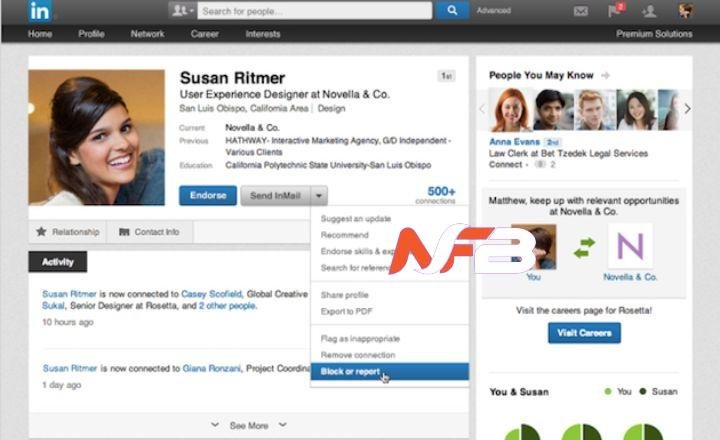720x440 pixels.
Task: Expand activity with See More
Action: (249, 426)
